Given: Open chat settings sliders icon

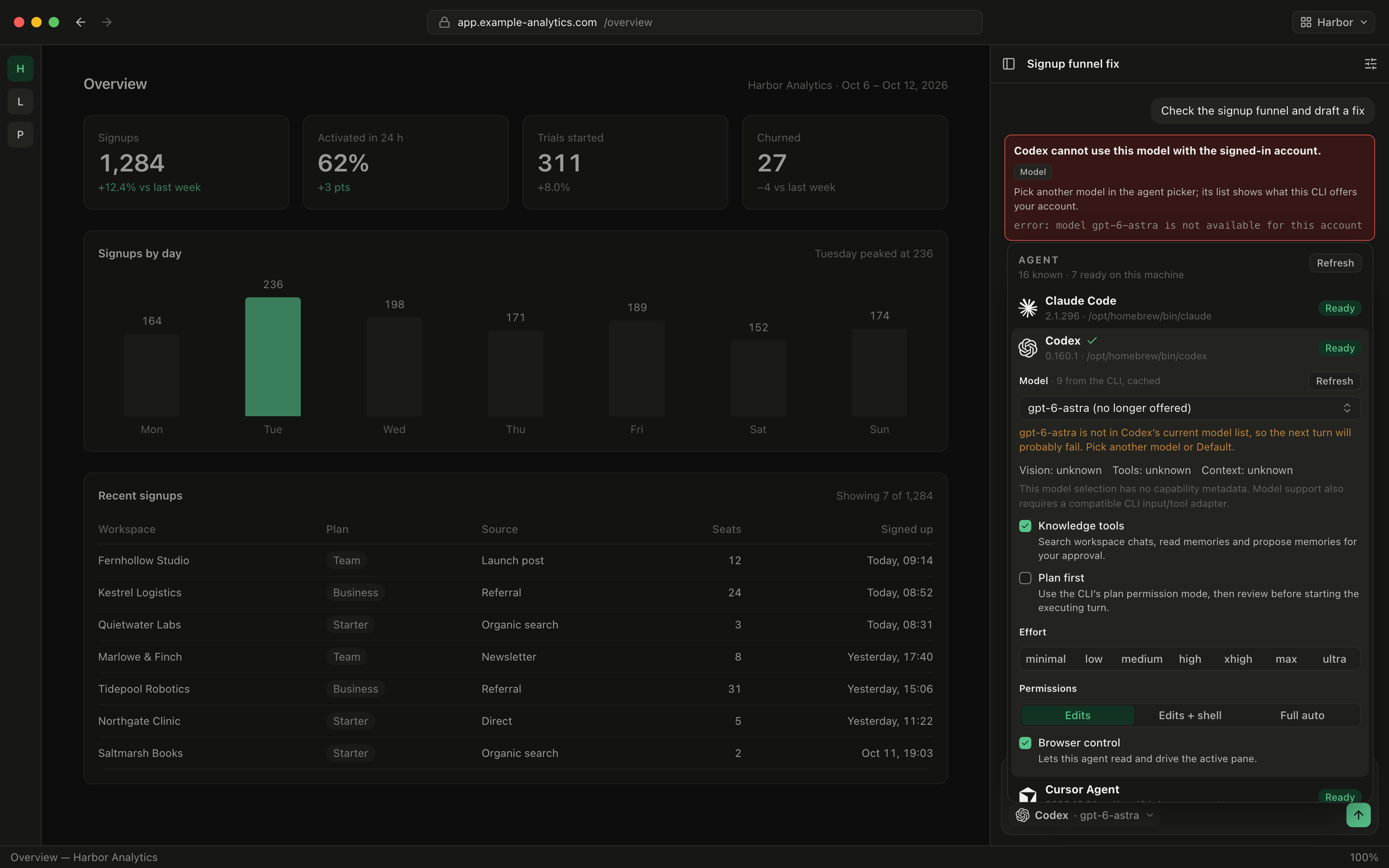Looking at the screenshot, I should click(x=1370, y=64).
